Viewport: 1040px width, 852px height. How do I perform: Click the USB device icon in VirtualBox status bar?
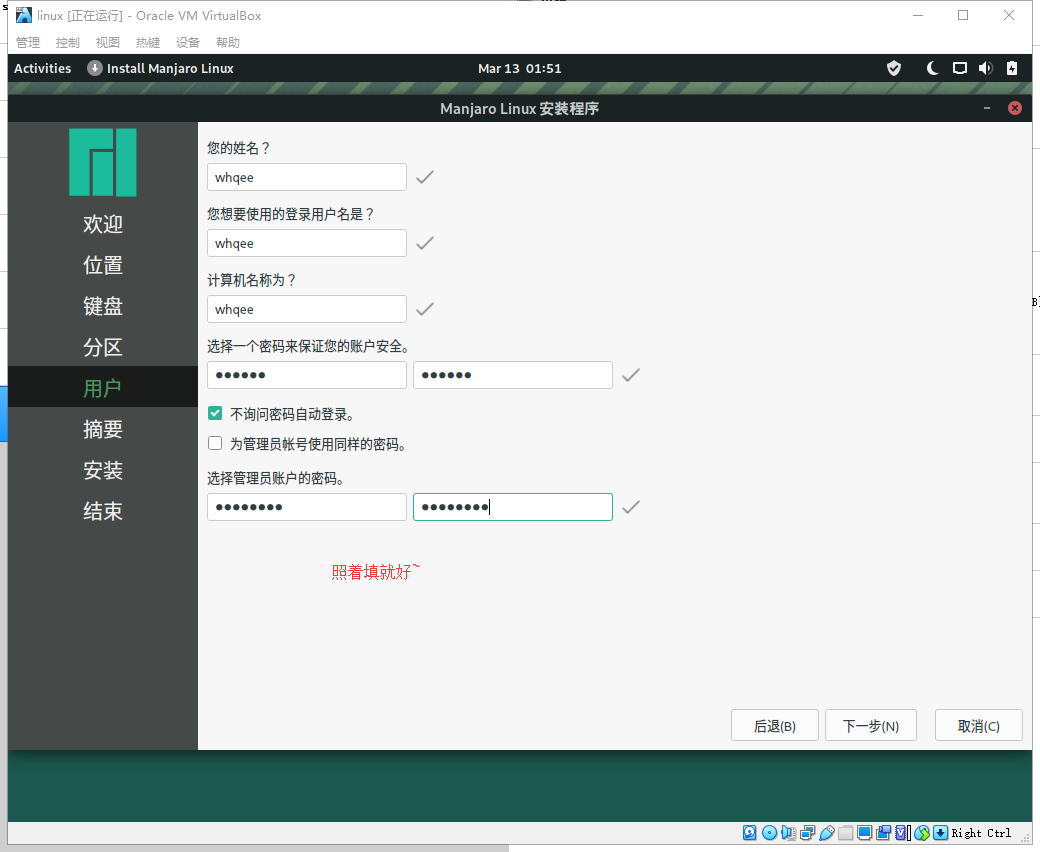click(x=827, y=833)
